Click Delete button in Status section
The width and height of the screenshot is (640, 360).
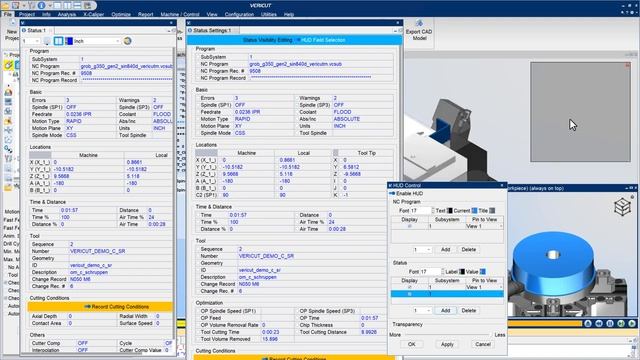click(x=469, y=311)
